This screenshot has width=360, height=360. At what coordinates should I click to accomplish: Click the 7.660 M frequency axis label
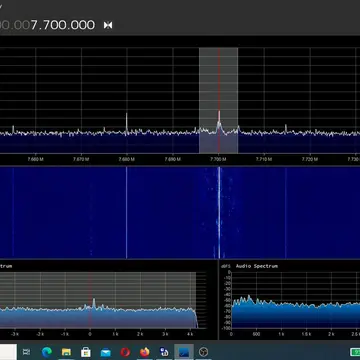[35, 160]
